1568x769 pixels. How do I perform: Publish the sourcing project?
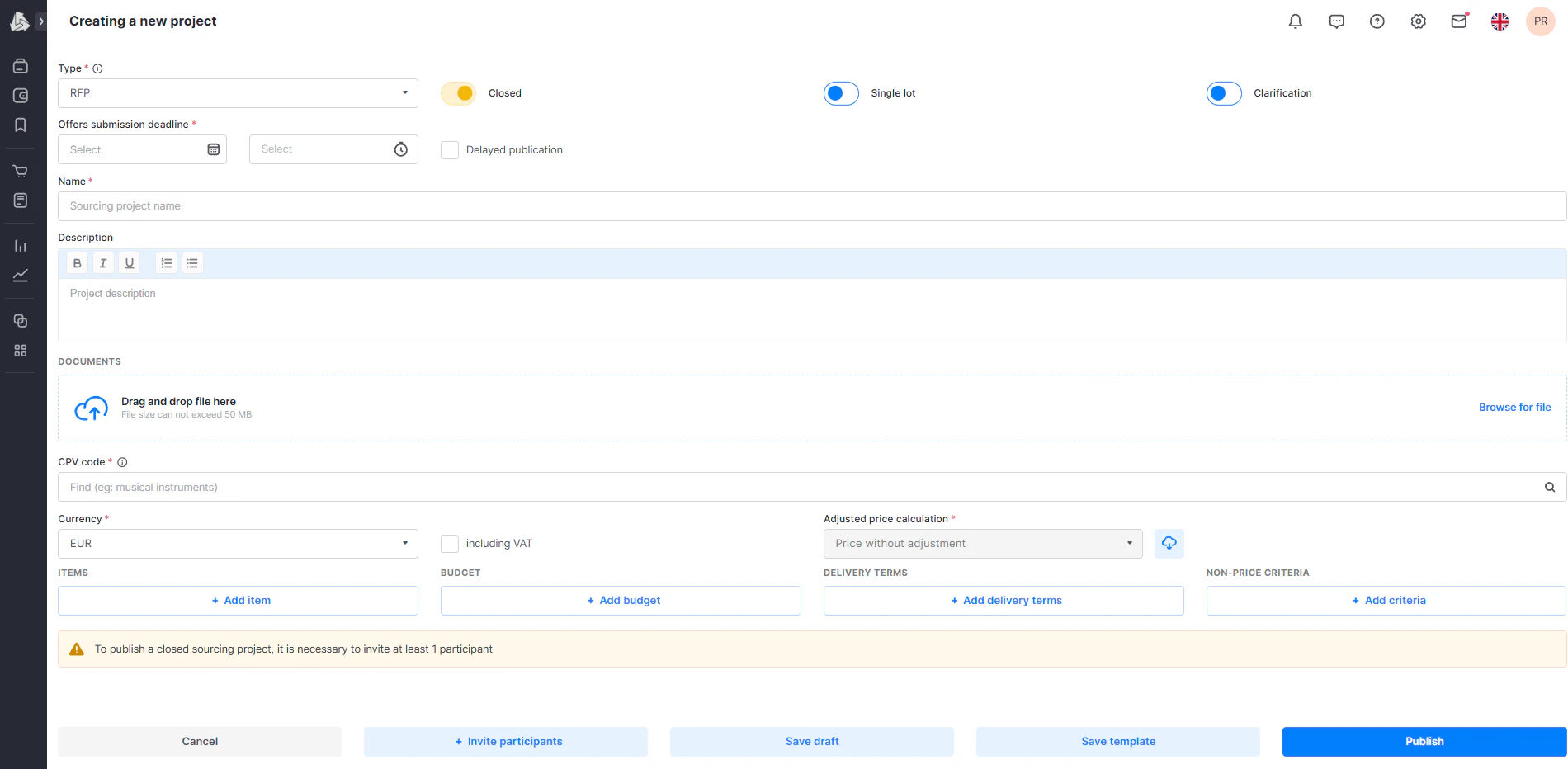click(1424, 741)
